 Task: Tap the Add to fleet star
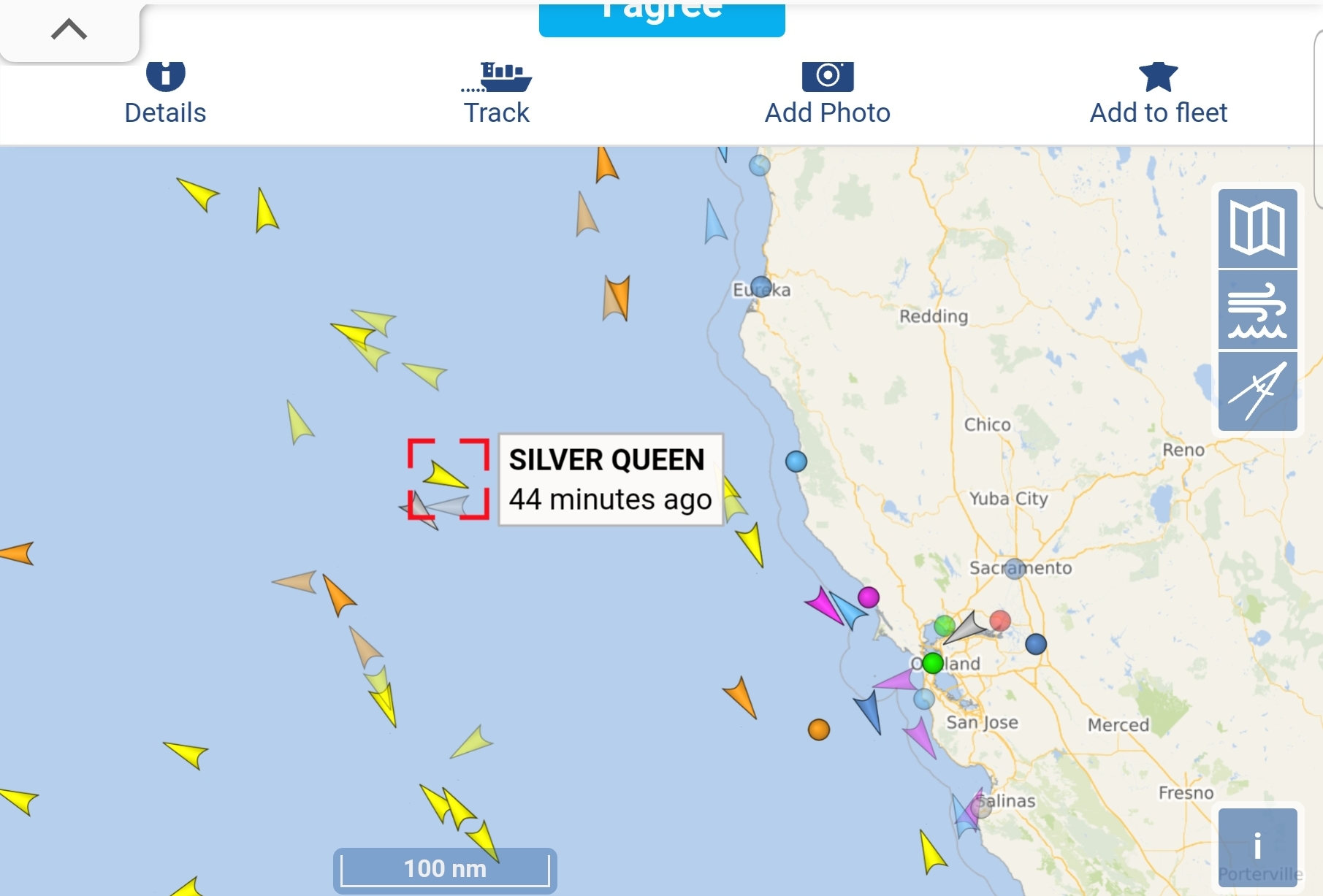[x=1158, y=76]
